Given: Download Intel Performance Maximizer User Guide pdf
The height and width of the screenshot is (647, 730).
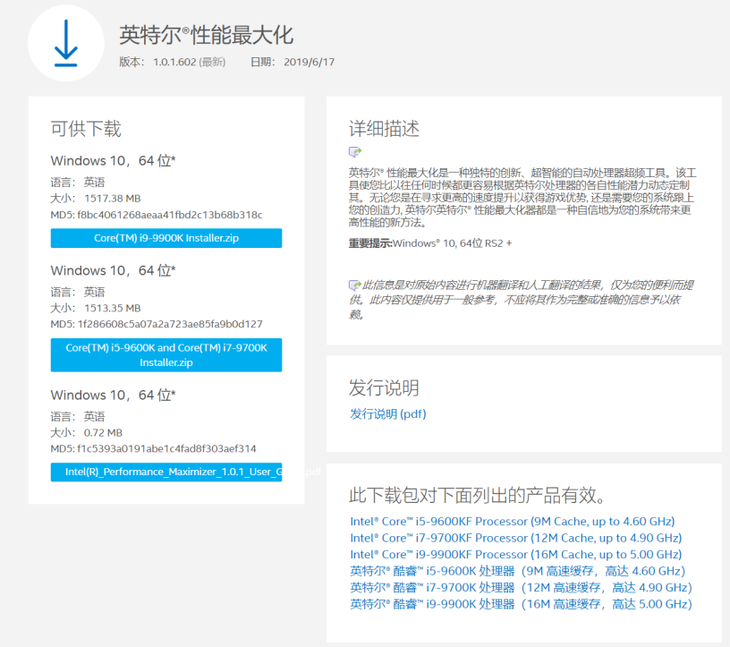Looking at the screenshot, I should (x=166, y=472).
